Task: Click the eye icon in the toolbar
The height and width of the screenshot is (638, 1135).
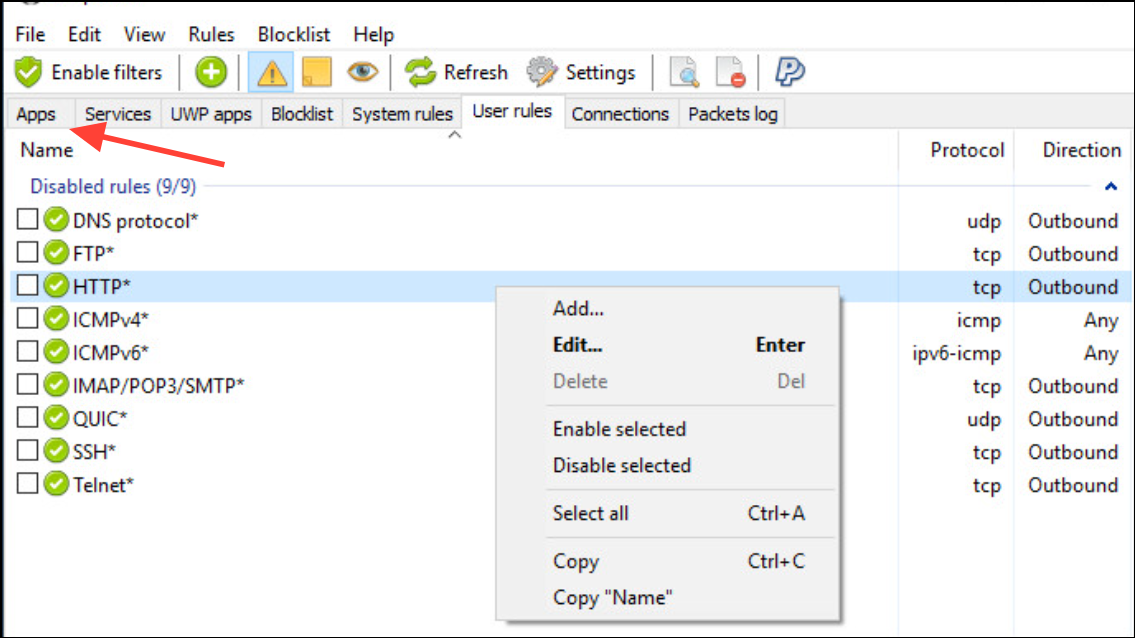Action: 362,72
